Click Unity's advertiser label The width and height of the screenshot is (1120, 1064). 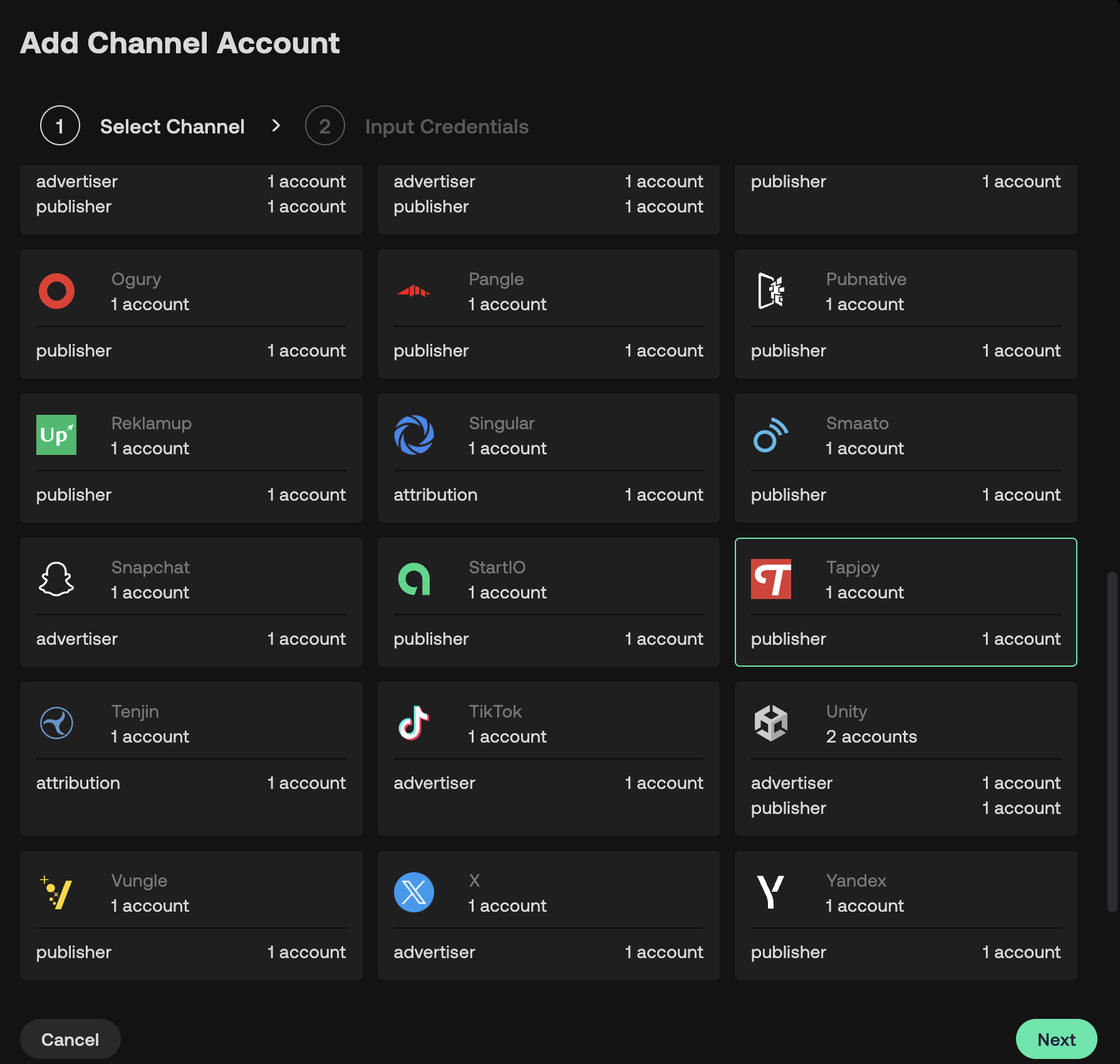791,783
